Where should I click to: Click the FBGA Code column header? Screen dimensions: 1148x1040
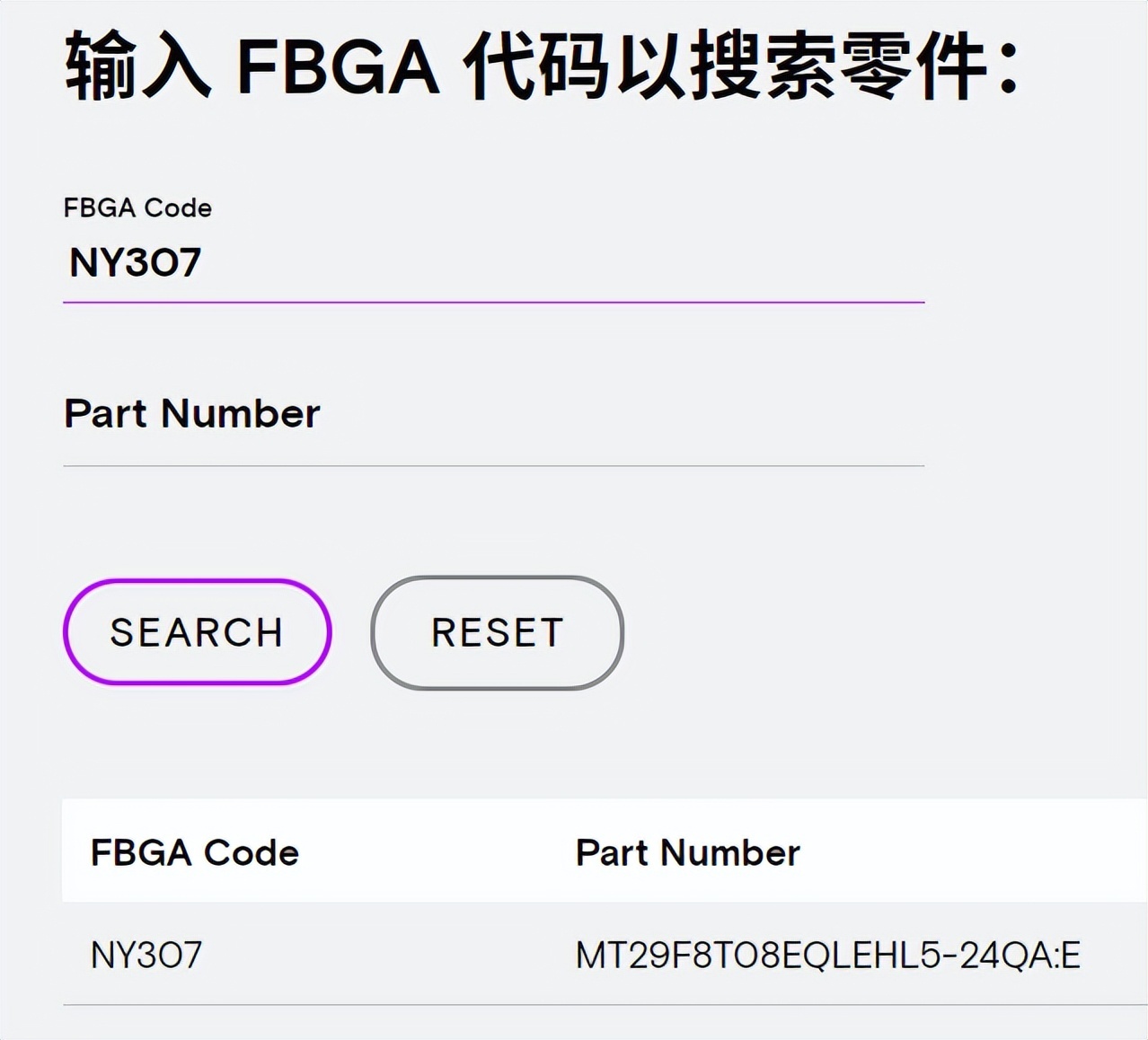point(194,852)
